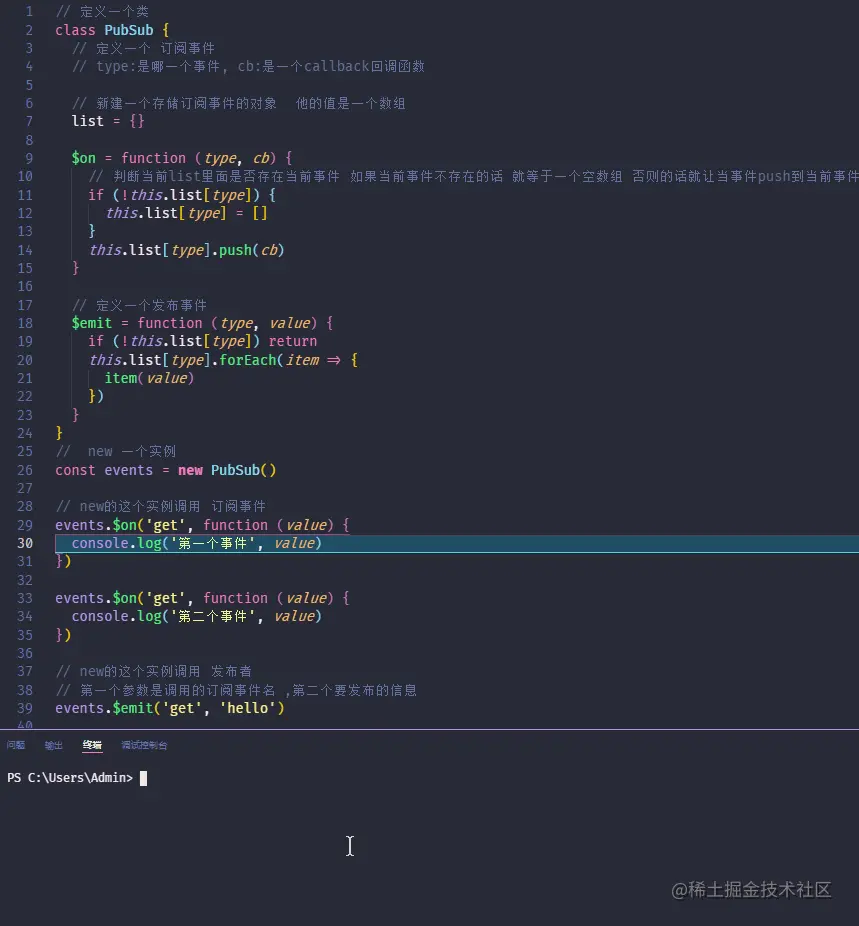Select the $emit function name on line 18
The height and width of the screenshot is (926, 859).
(x=91, y=322)
